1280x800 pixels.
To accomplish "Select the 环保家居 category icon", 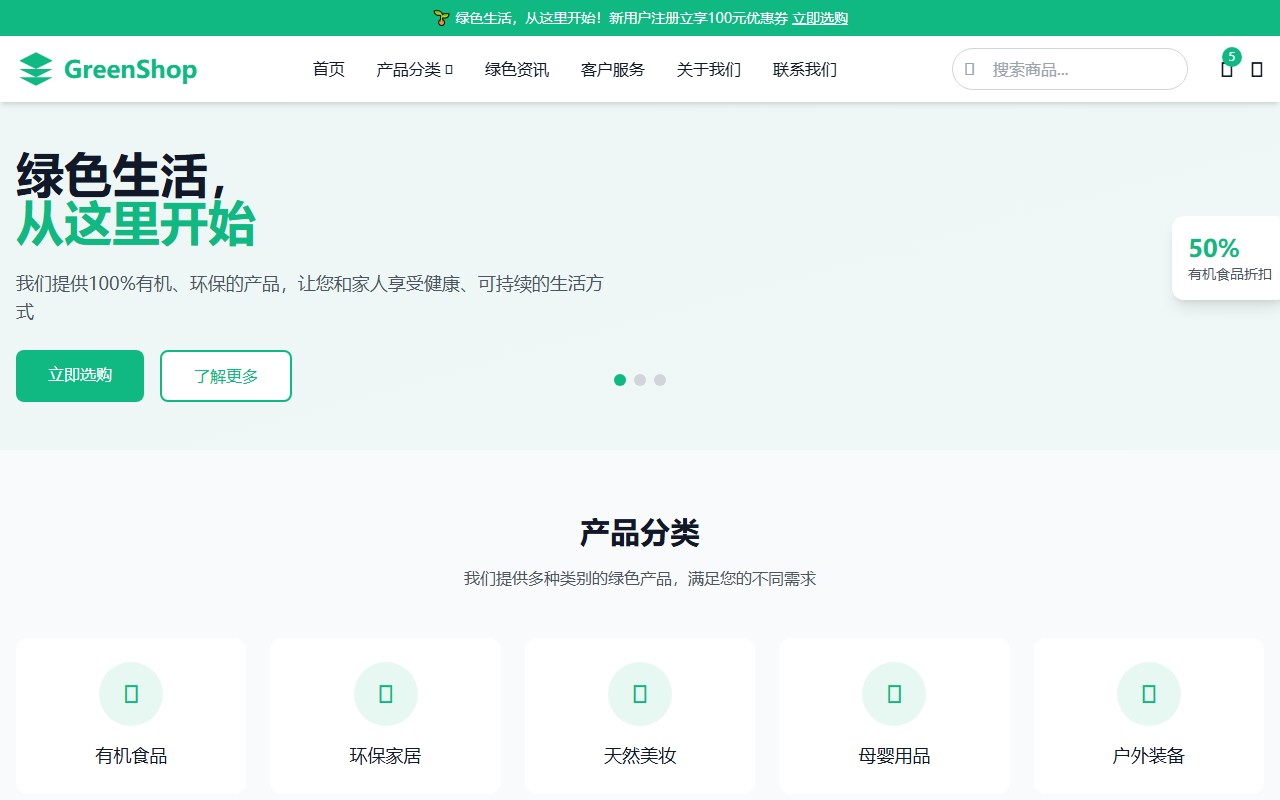I will (x=385, y=693).
